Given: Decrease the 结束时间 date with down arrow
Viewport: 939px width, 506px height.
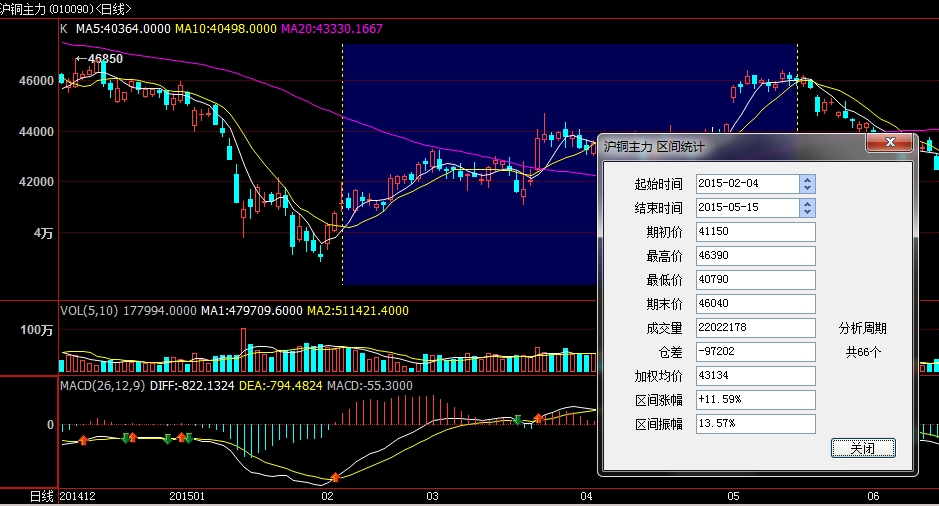Looking at the screenshot, I should click(x=808, y=212).
